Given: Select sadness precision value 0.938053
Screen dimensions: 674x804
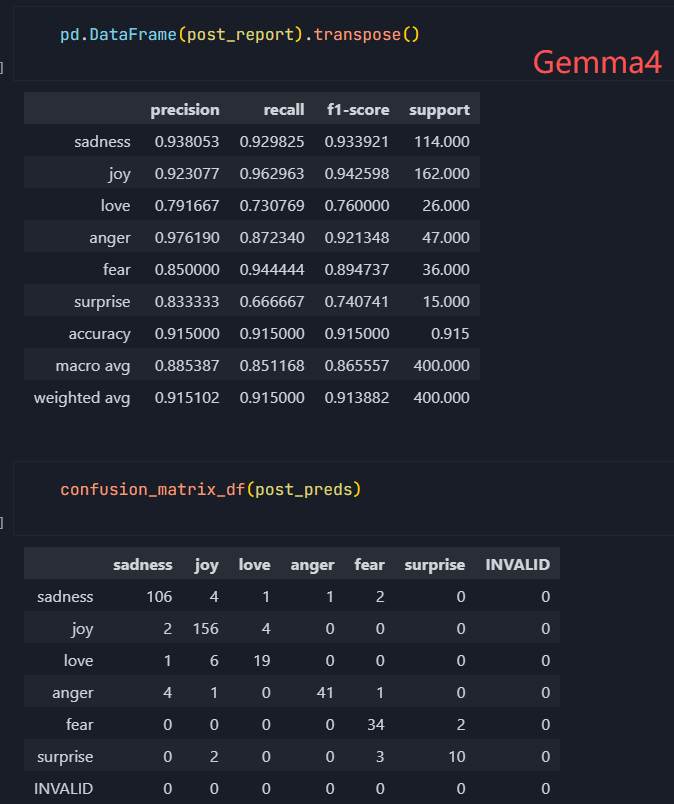Looking at the screenshot, I should (x=187, y=142).
